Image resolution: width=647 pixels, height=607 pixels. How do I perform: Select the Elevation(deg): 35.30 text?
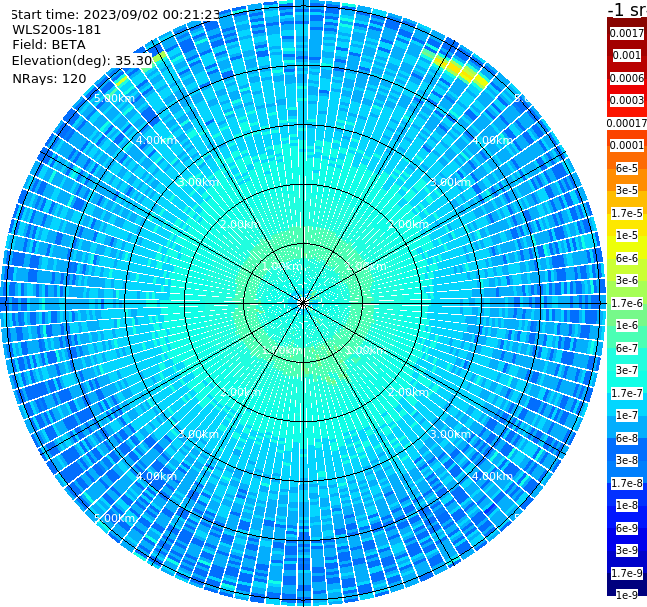pyautogui.click(x=82, y=61)
